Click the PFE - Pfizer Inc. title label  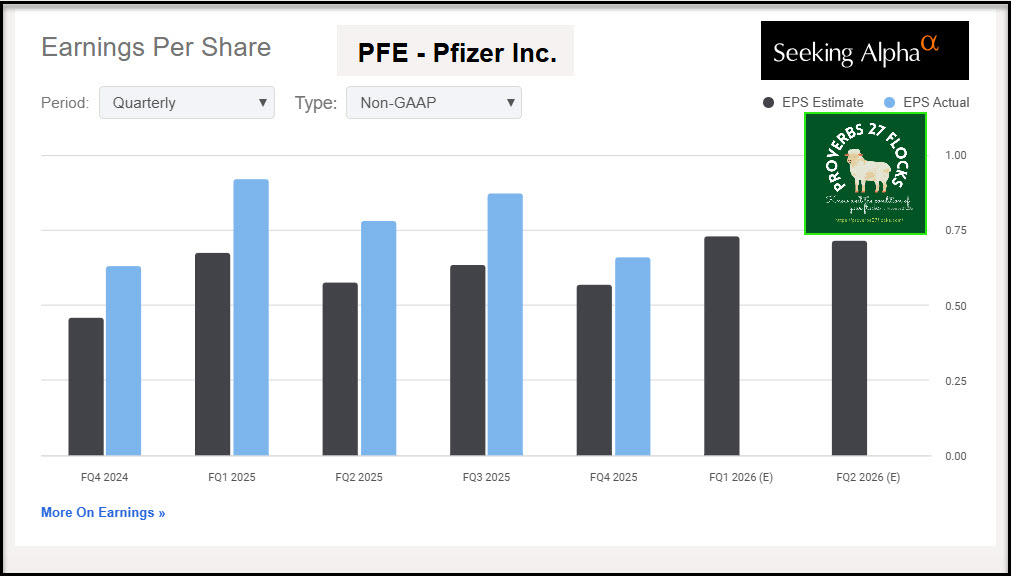pos(457,53)
